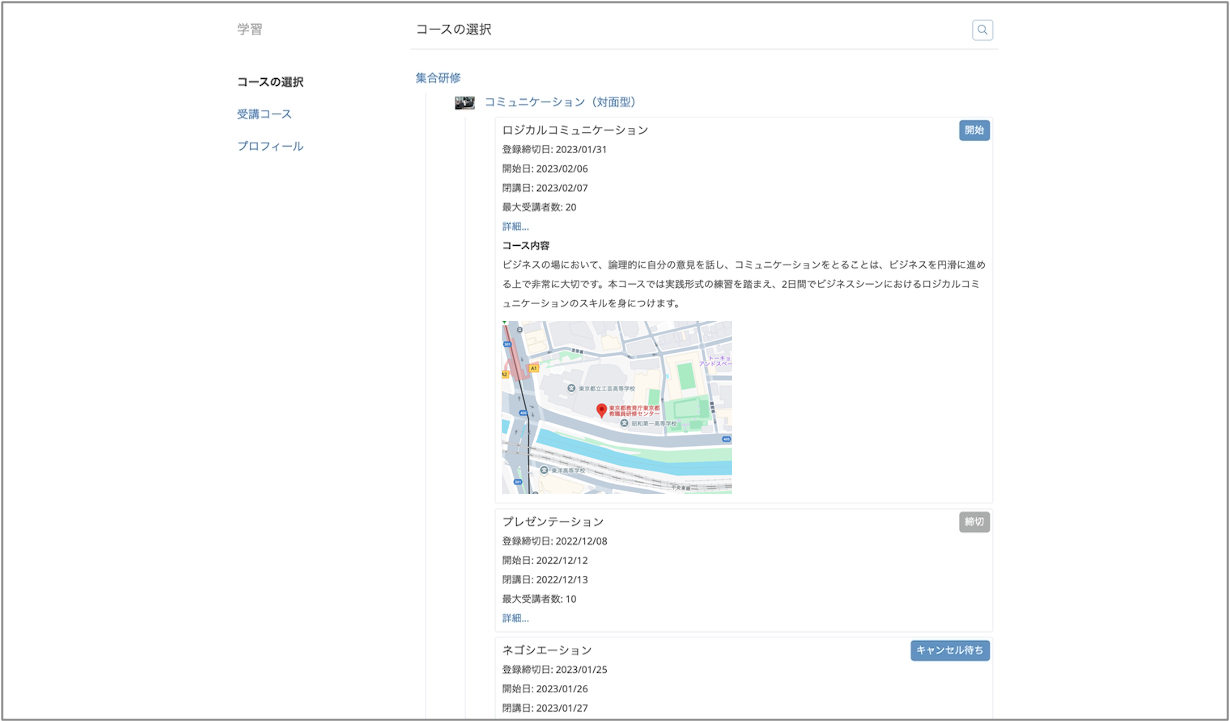Click 開始日: 2023/02/06 text
The width and height of the screenshot is (1230, 721).
click(x=545, y=169)
